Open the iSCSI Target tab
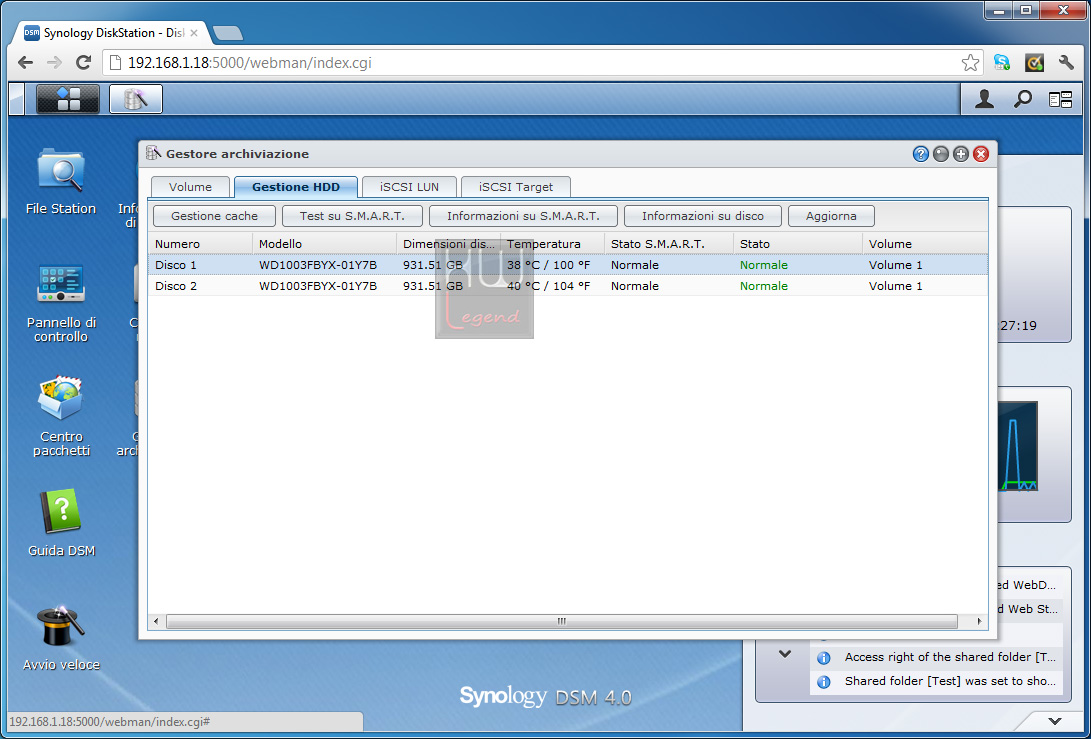Screen dimensions: 1091x739 516,187
